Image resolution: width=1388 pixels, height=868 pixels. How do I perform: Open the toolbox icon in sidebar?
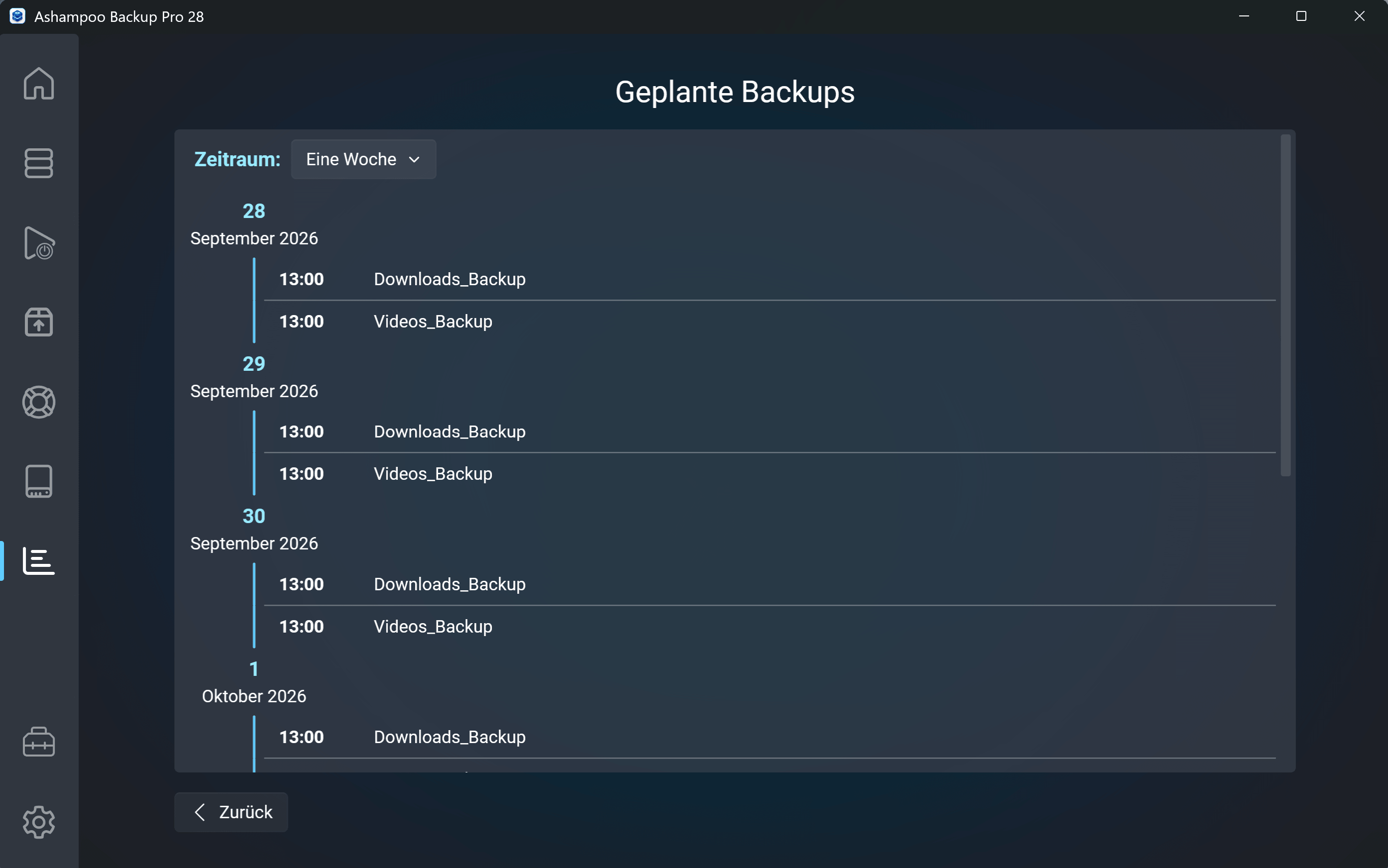[x=38, y=742]
